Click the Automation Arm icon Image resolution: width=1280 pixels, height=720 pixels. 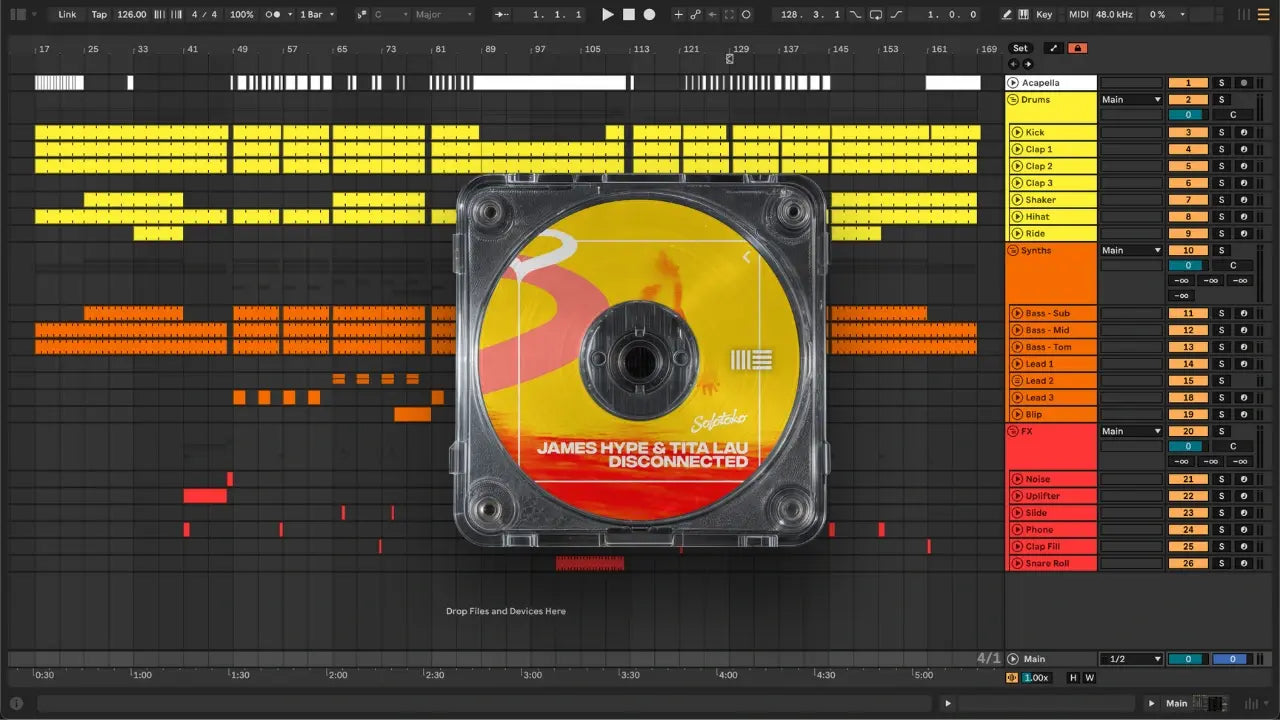[694, 15]
